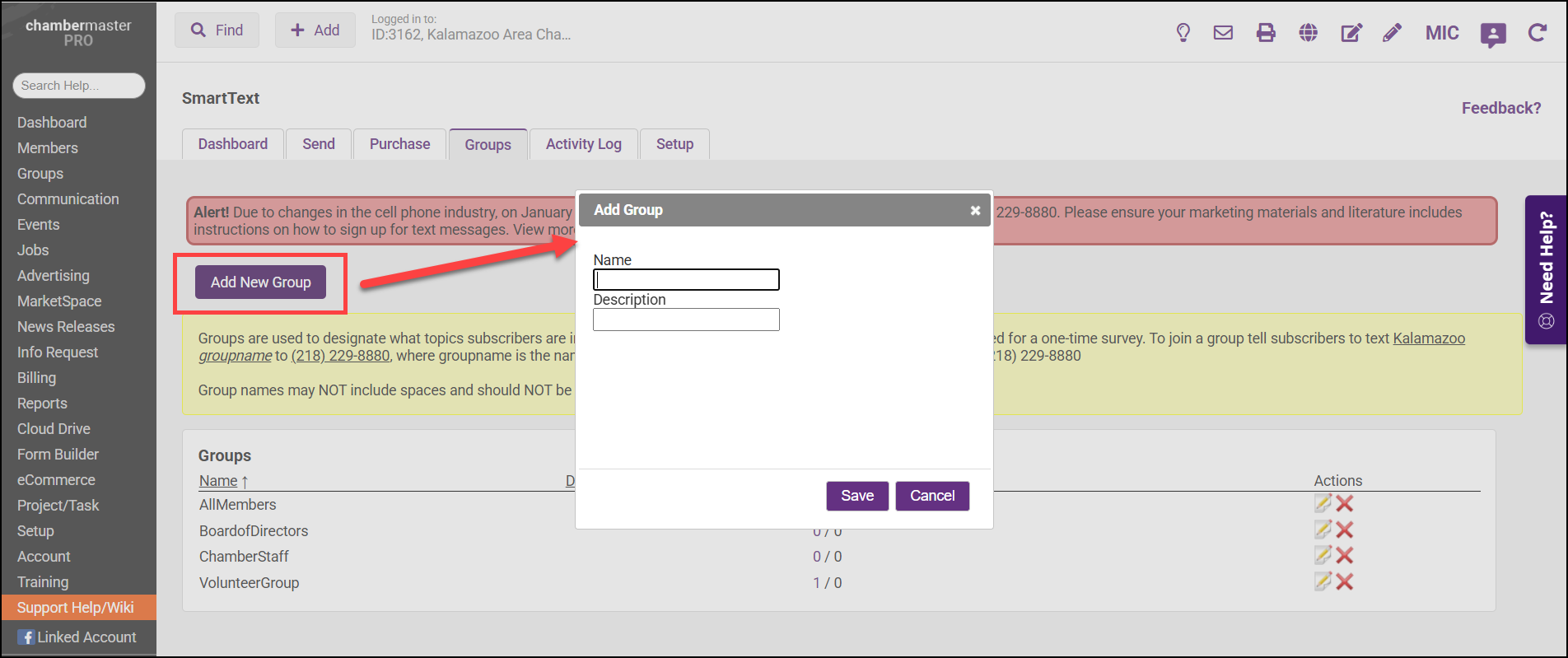Close the Add Group dialog

[x=975, y=211]
